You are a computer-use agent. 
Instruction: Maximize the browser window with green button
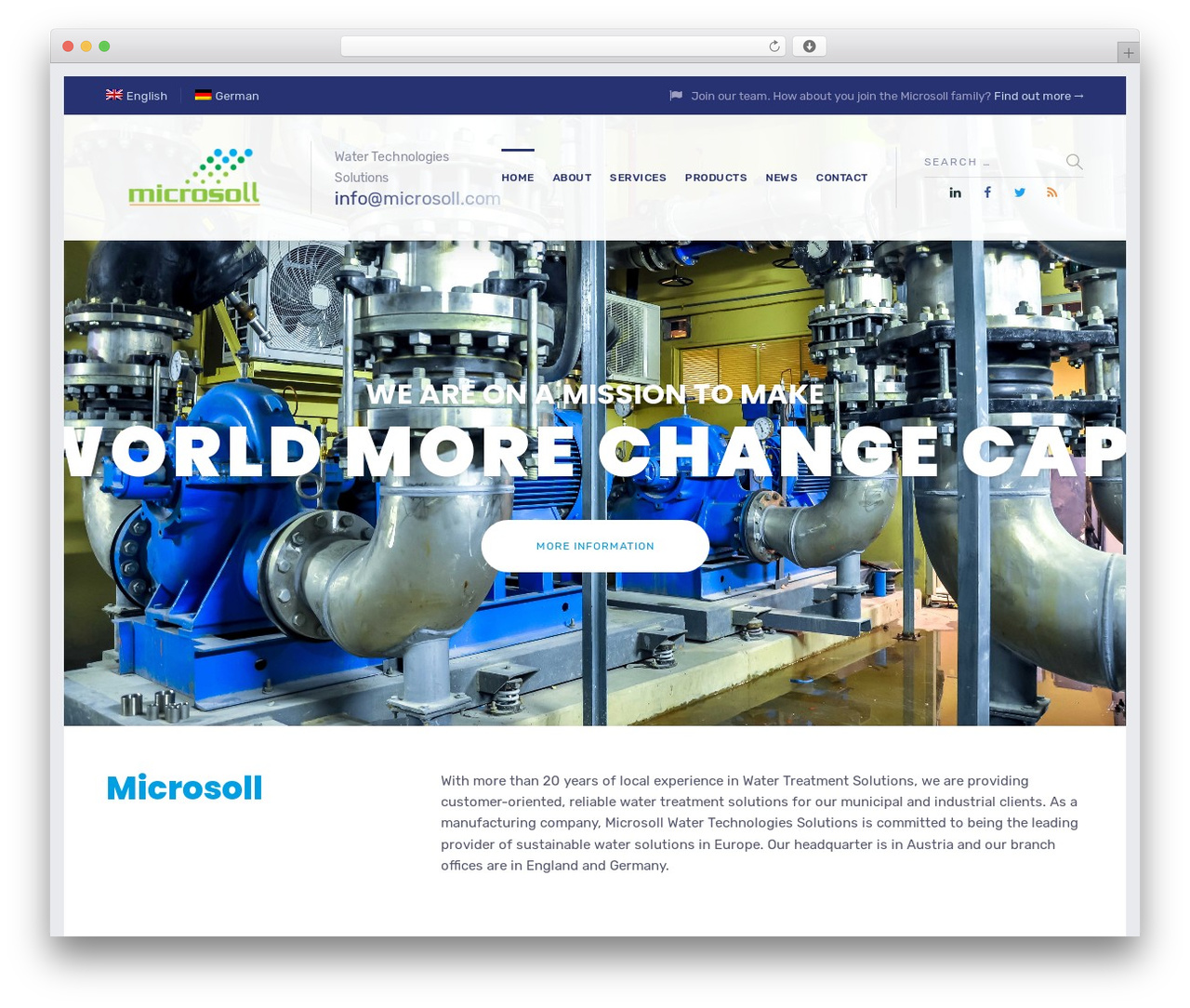click(104, 46)
